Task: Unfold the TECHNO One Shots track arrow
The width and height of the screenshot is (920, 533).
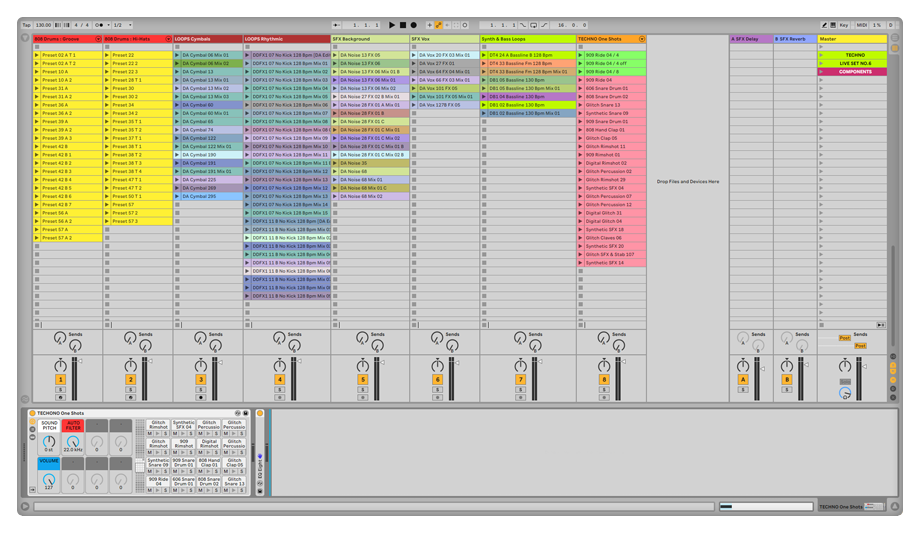Action: click(642, 39)
